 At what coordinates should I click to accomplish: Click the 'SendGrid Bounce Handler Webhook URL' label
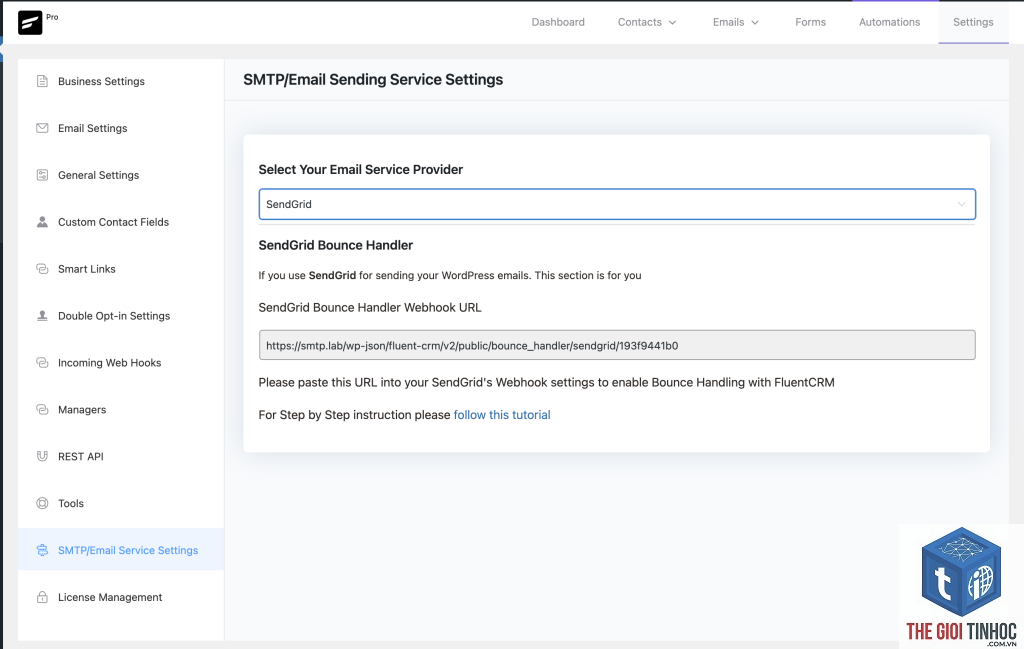point(370,308)
